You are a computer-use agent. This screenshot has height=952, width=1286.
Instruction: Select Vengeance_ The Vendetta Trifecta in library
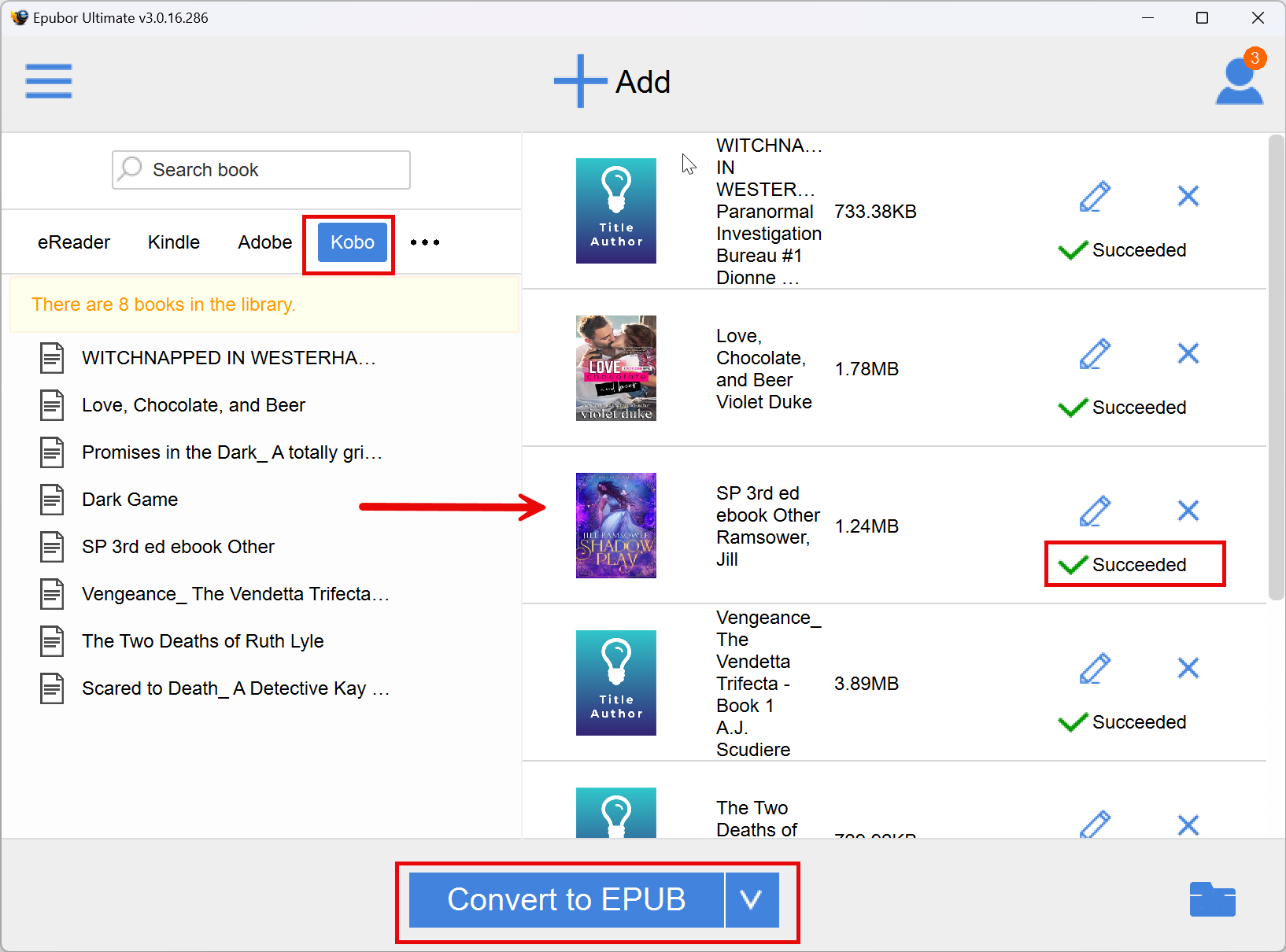coord(236,594)
